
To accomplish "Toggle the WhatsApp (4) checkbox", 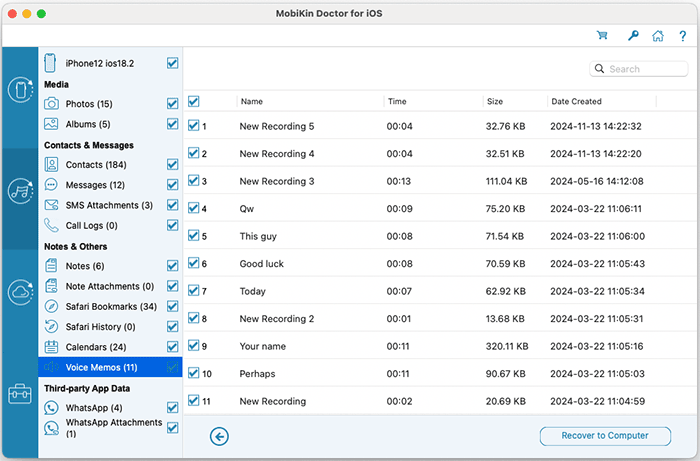I will coord(172,407).
